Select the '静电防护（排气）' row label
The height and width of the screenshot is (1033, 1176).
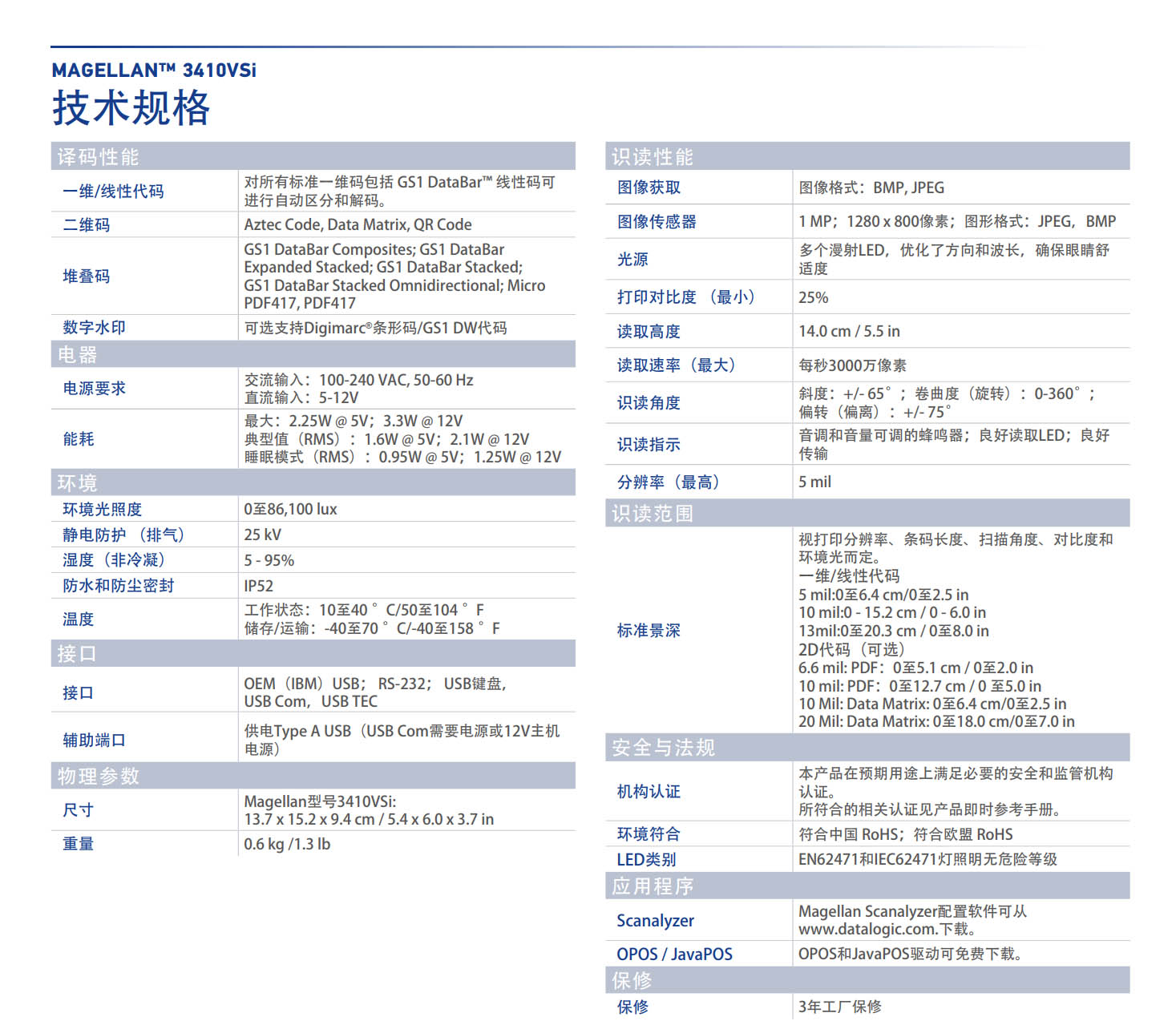123,535
